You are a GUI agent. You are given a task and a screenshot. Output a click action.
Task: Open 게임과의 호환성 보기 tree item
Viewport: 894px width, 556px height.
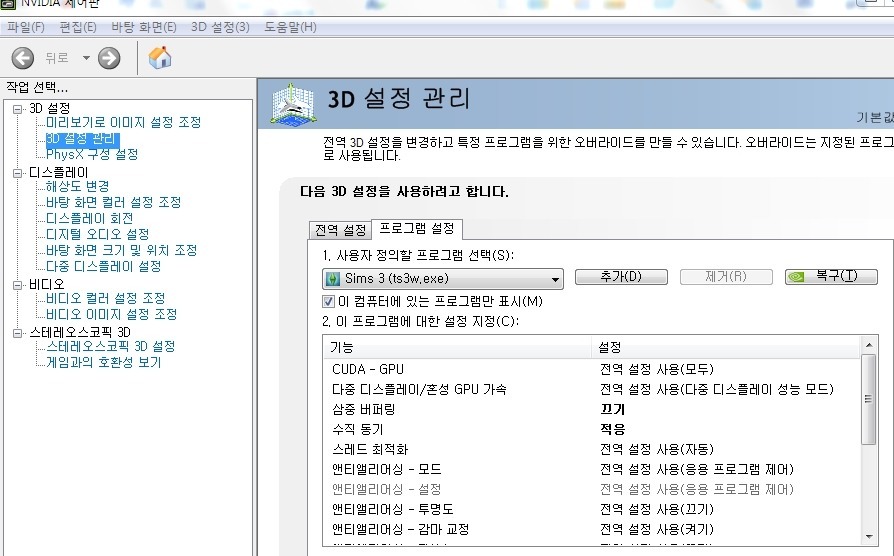103,362
